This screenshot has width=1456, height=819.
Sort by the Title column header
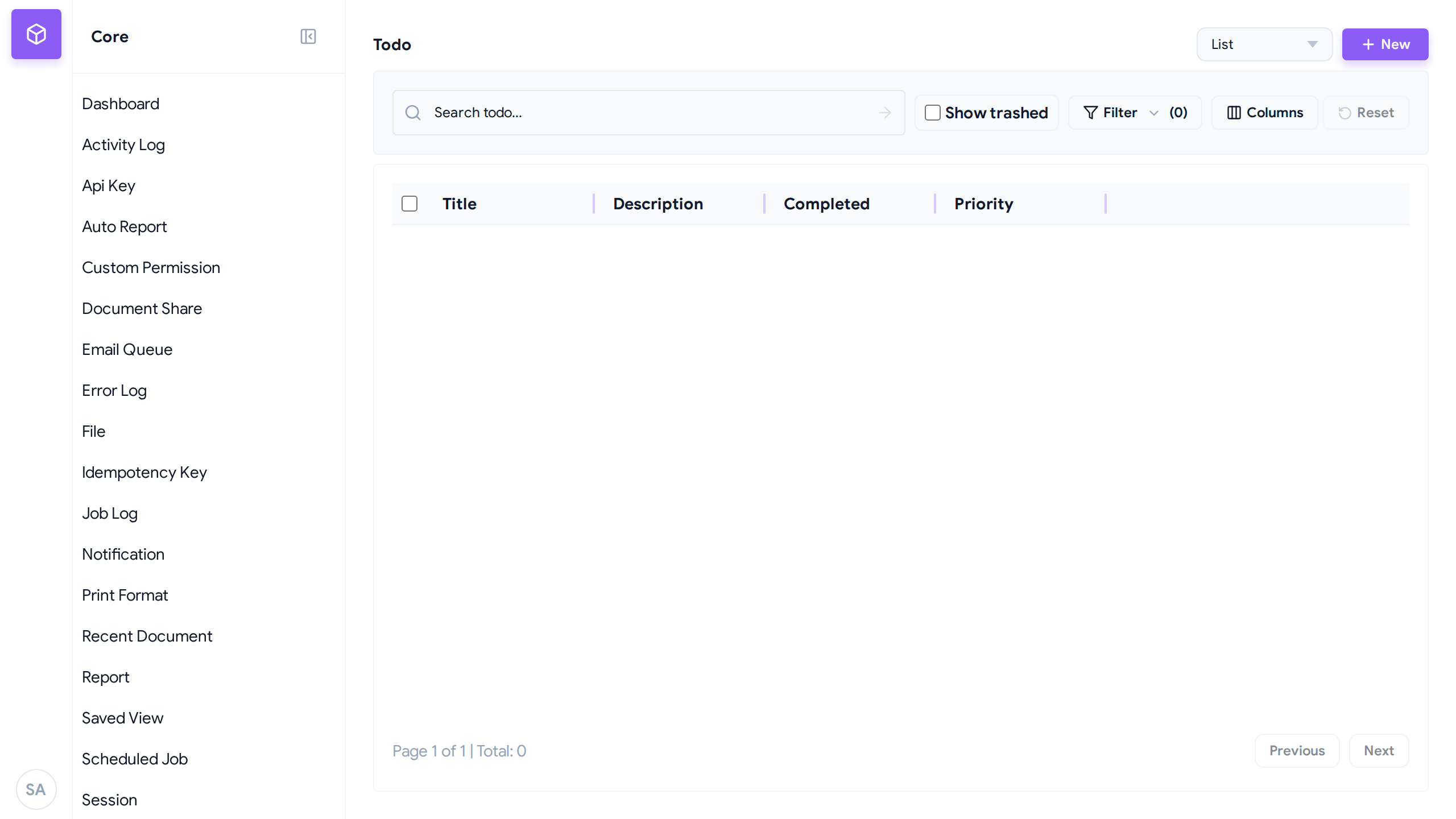tap(460, 204)
